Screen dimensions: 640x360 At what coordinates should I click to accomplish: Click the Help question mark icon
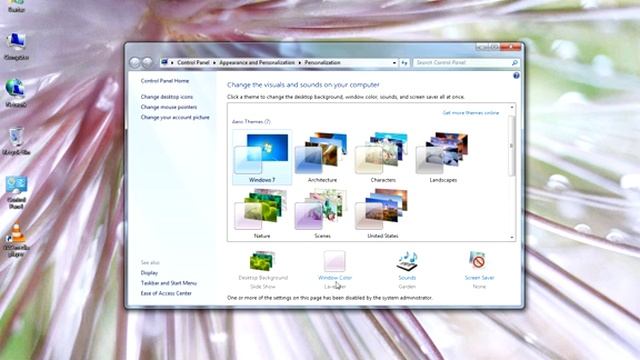pyautogui.click(x=516, y=76)
